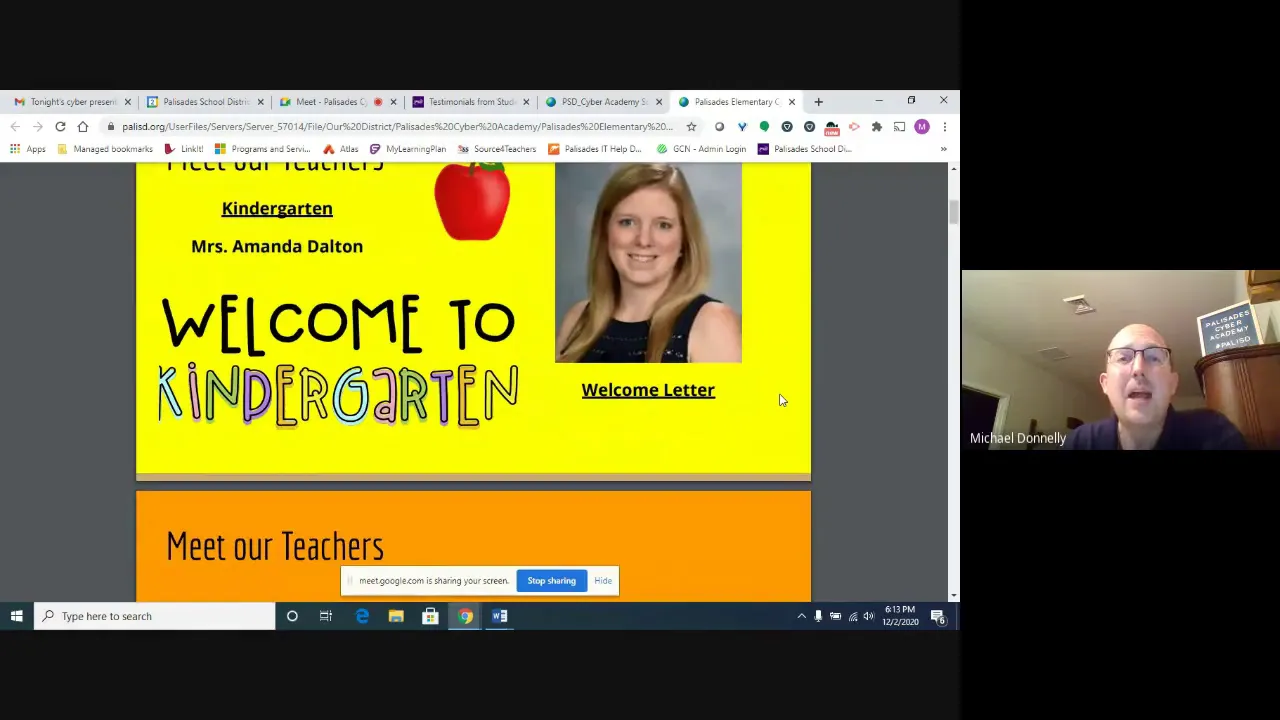Viewport: 1280px width, 720px height.
Task: Bookmark this page with the star icon
Action: point(691,127)
